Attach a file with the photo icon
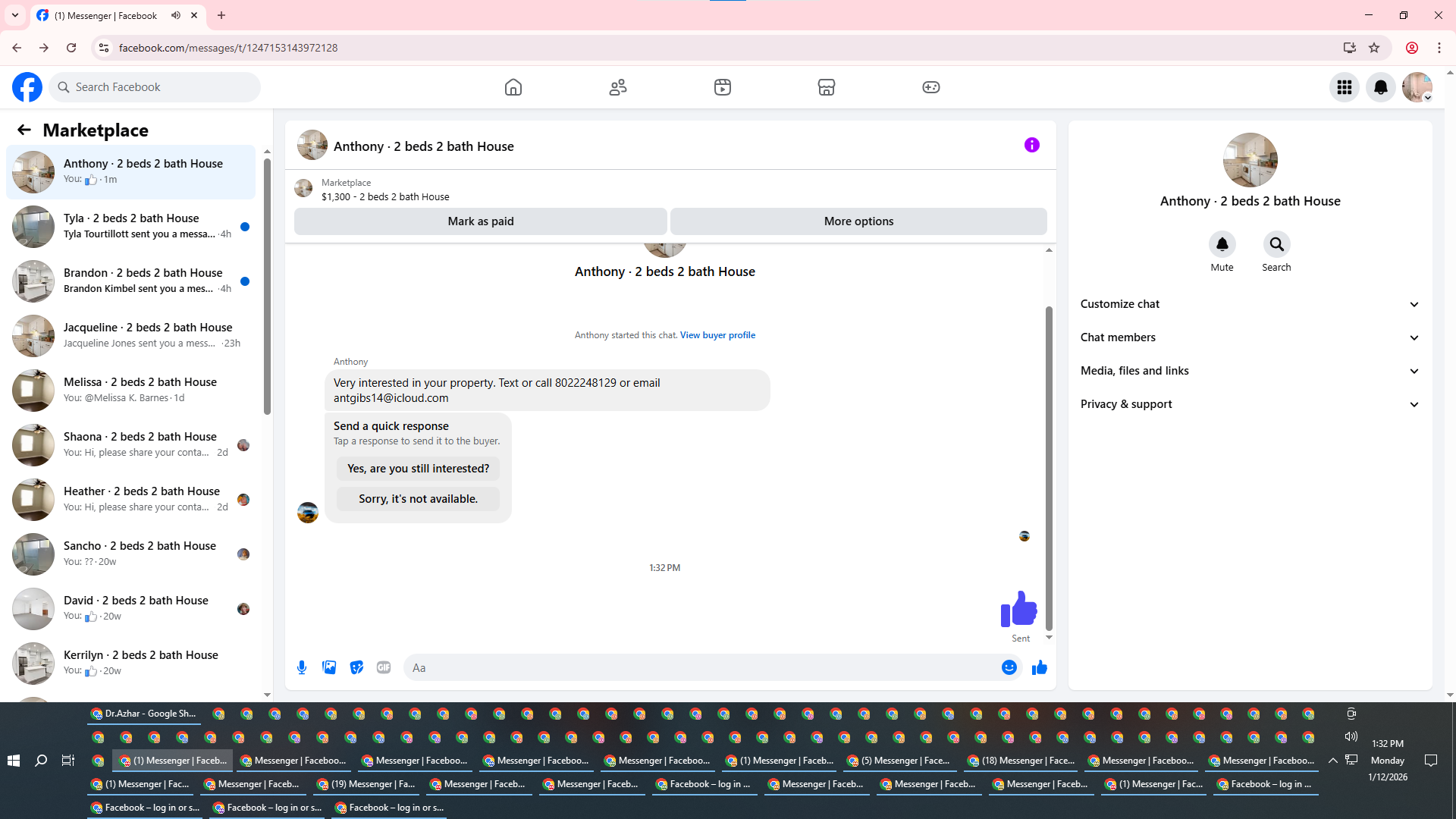Image resolution: width=1456 pixels, height=819 pixels. point(329,667)
